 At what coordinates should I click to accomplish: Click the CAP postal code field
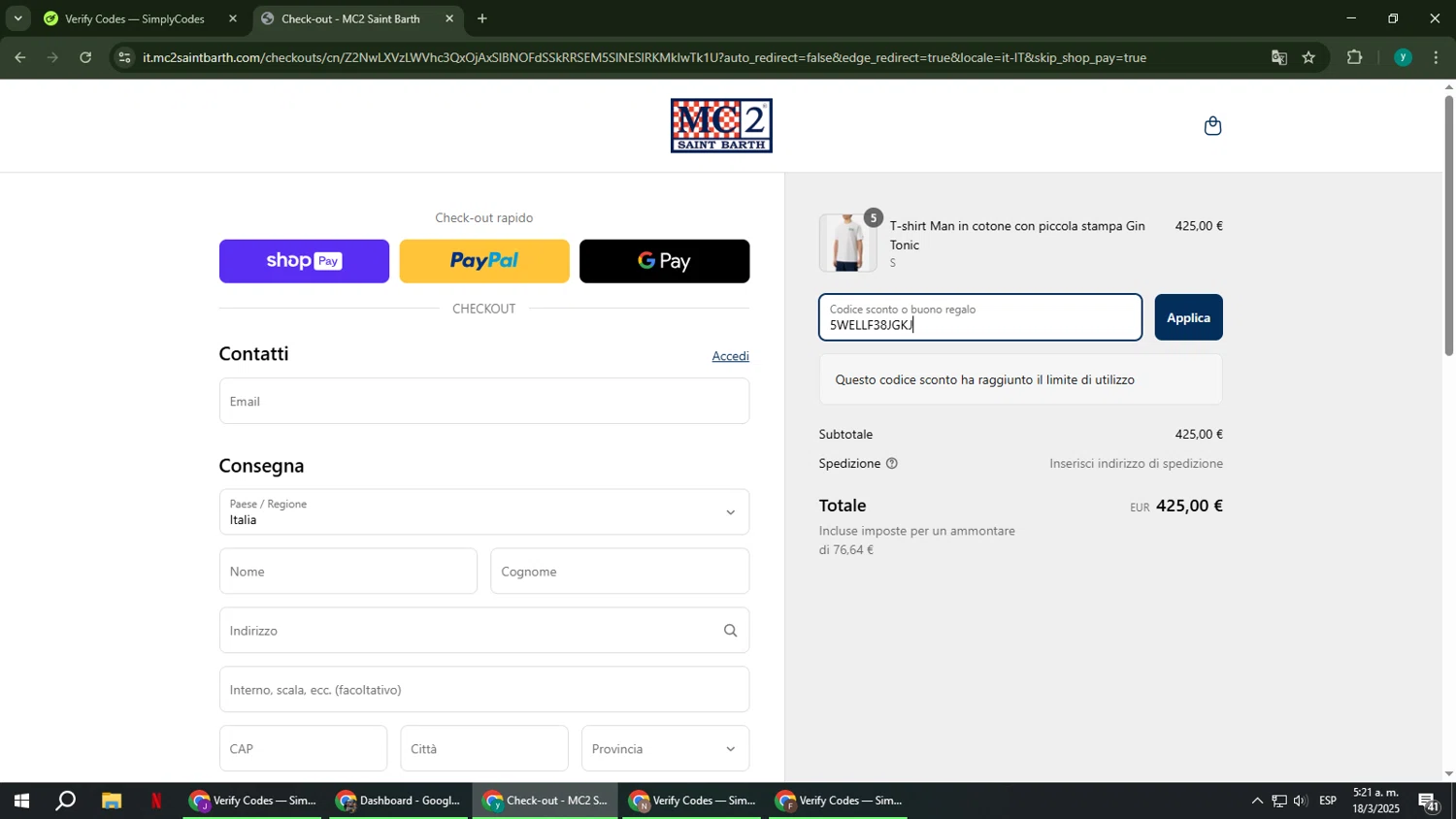[x=303, y=748]
